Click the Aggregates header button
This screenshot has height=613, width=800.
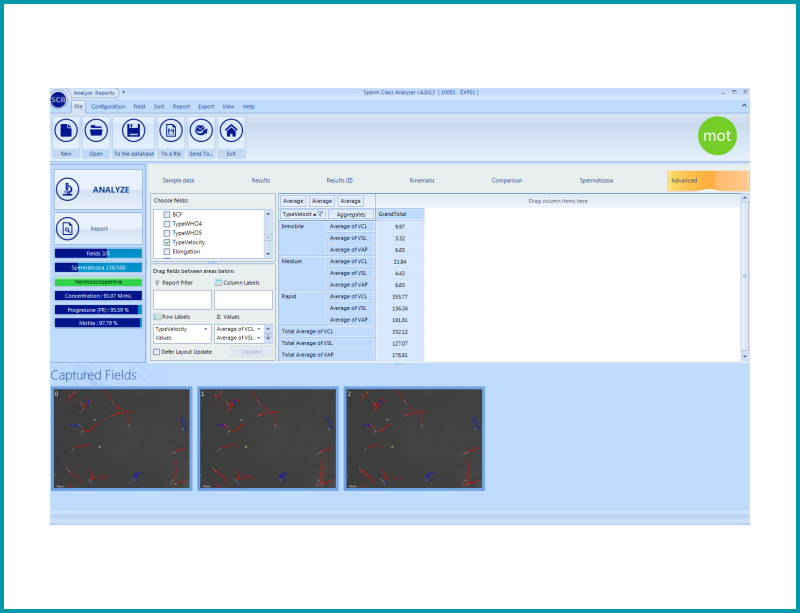351,214
